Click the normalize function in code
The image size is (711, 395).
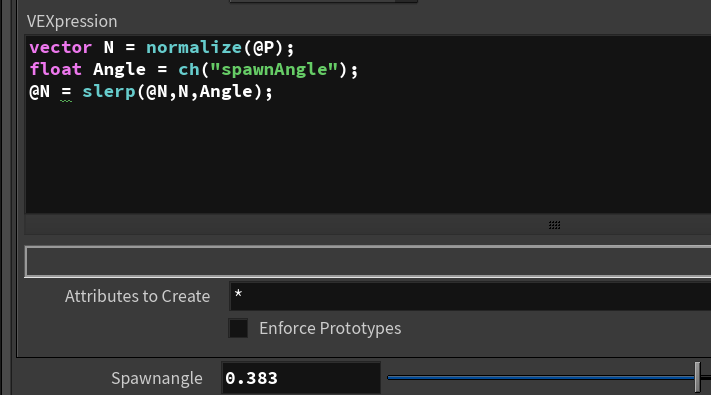coord(194,47)
